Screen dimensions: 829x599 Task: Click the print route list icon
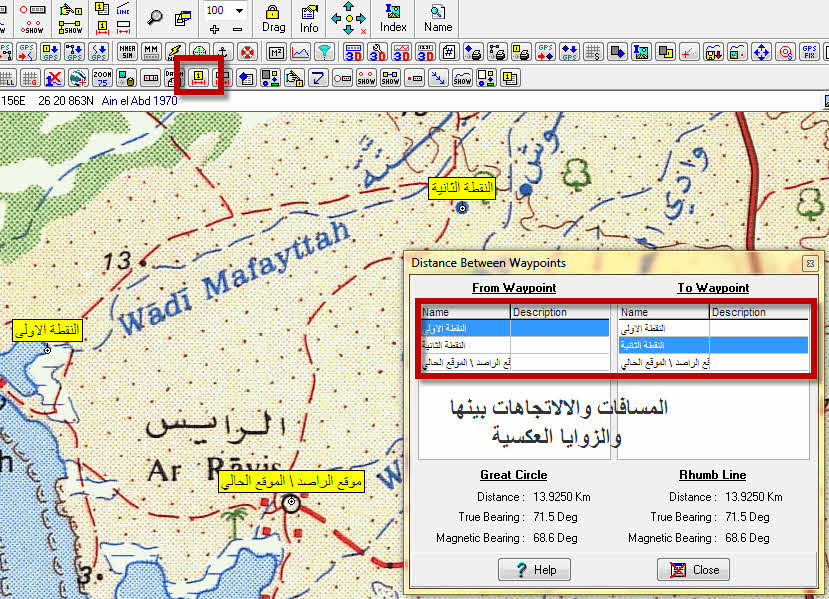[x=497, y=52]
